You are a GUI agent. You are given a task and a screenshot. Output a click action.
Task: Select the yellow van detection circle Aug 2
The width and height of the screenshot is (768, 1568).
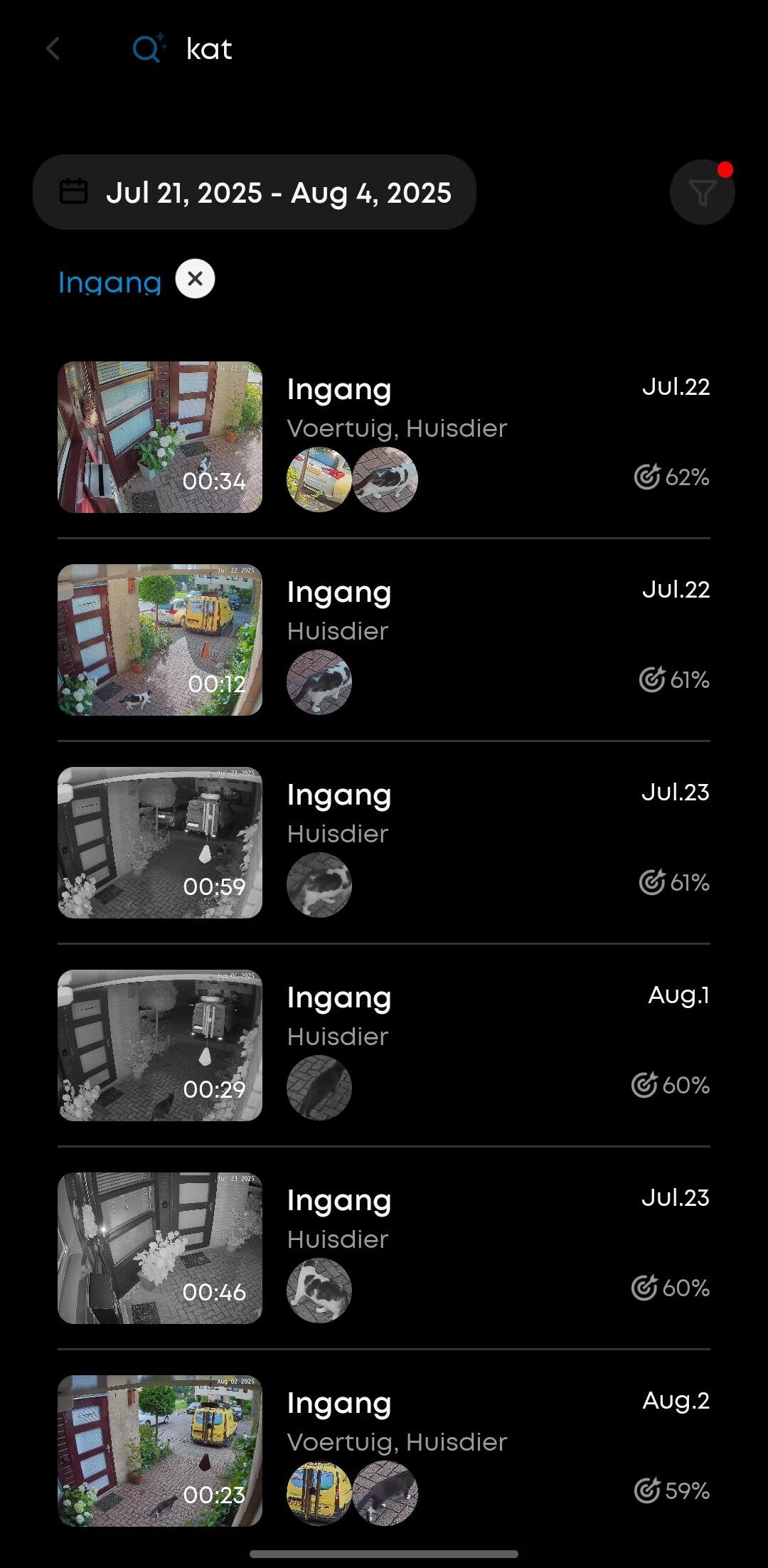319,1493
